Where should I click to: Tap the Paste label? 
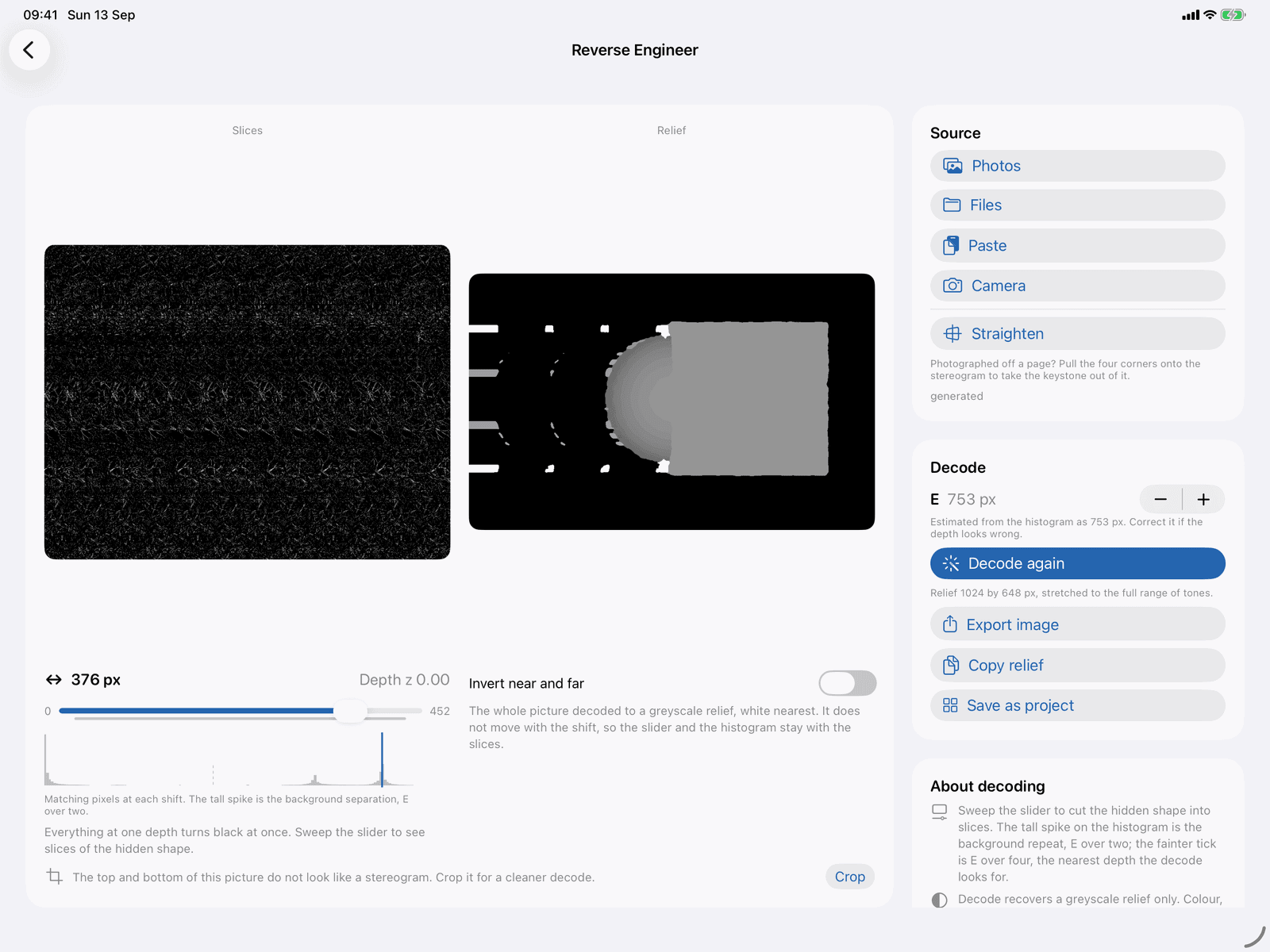(x=987, y=246)
